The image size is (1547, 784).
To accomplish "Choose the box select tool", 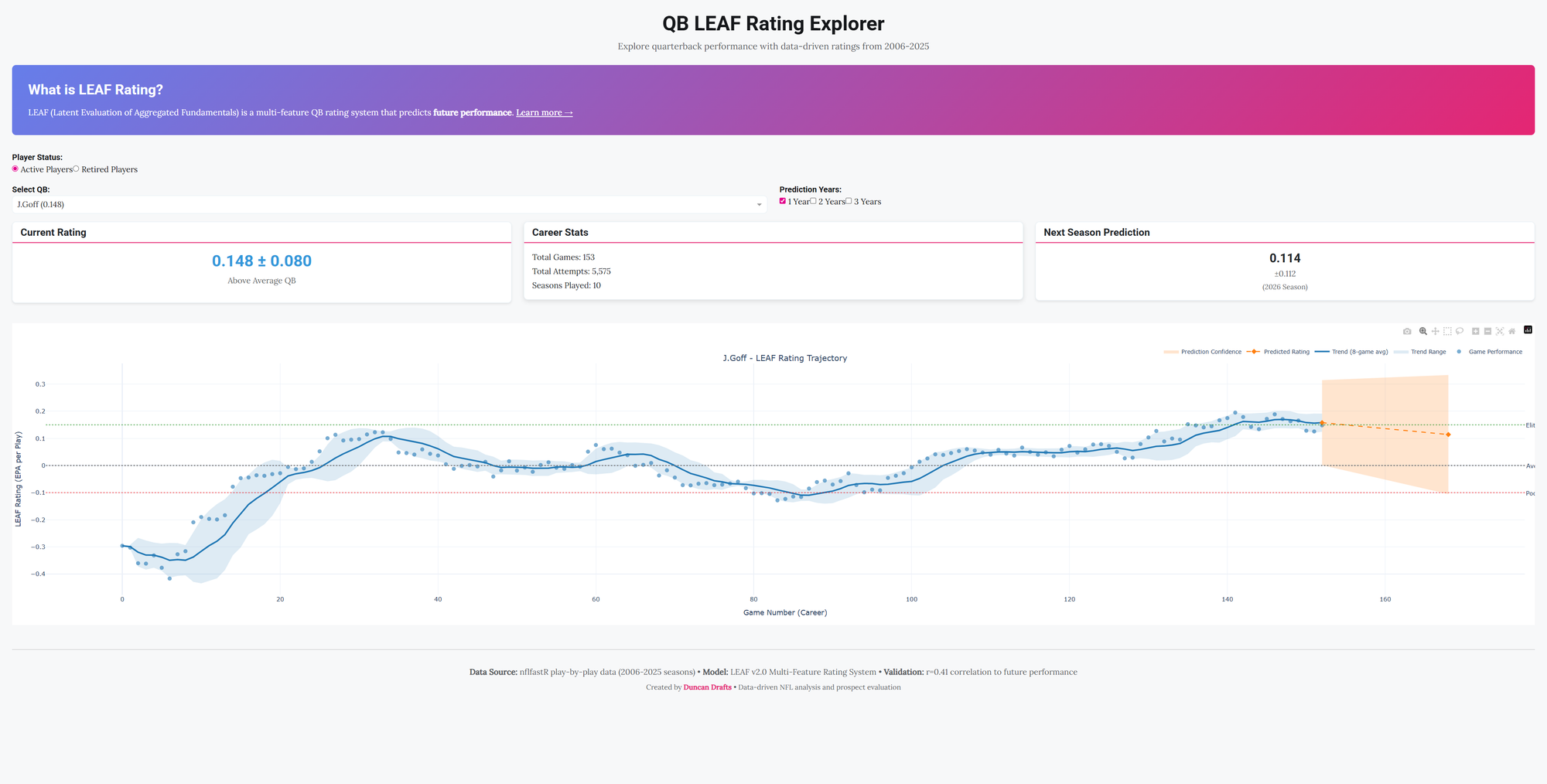I will (x=1447, y=331).
